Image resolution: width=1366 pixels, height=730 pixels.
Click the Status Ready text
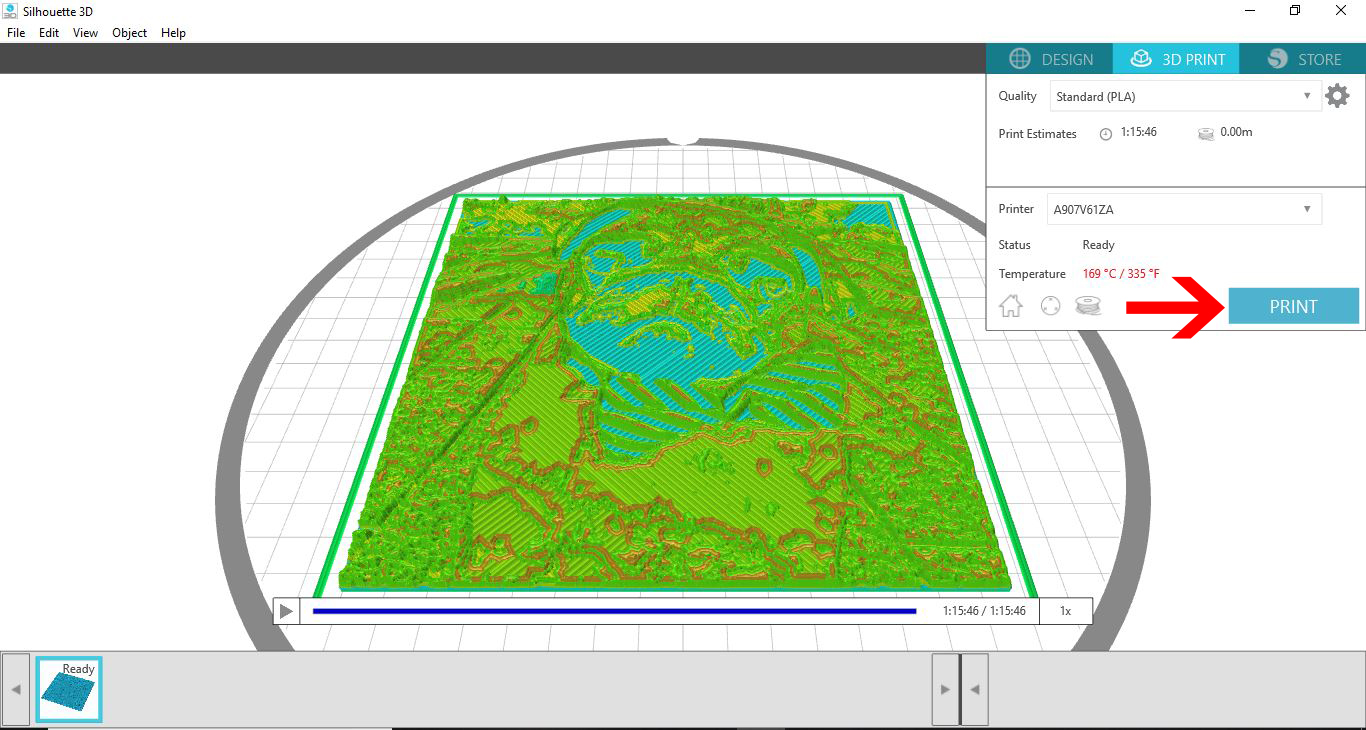pos(1098,245)
